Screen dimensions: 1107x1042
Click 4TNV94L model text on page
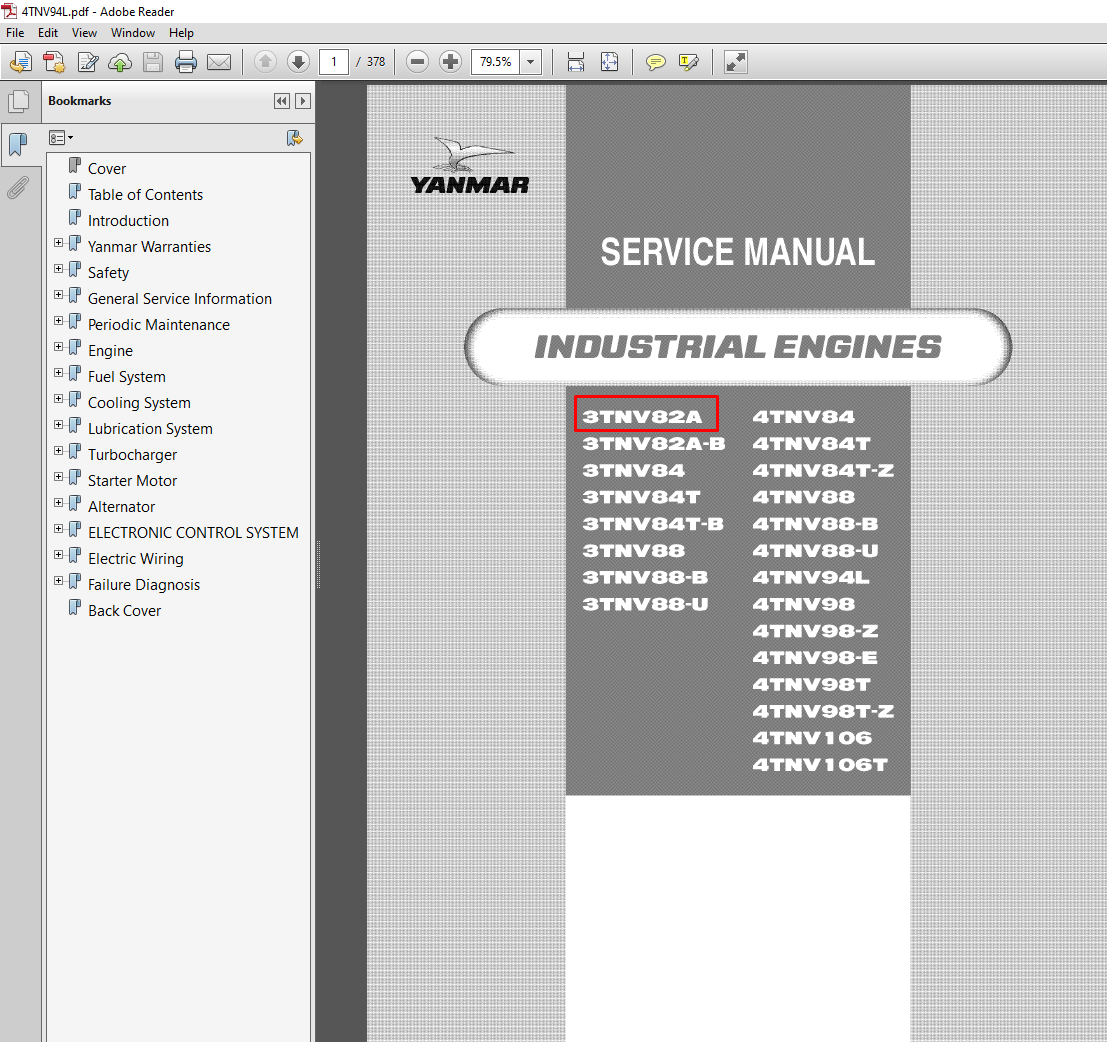tap(811, 577)
